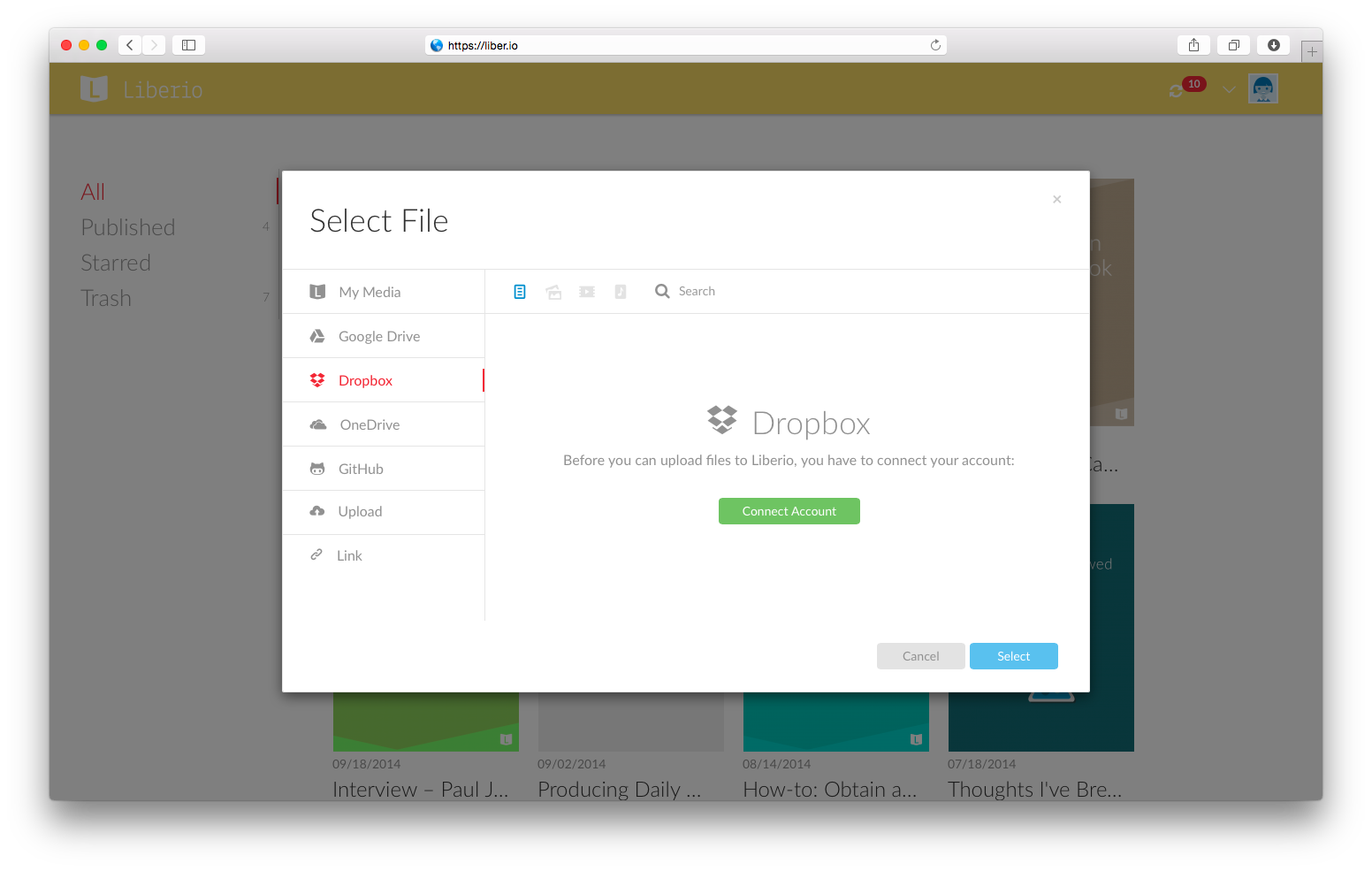
Task: Filter files by images icon
Action: (553, 292)
